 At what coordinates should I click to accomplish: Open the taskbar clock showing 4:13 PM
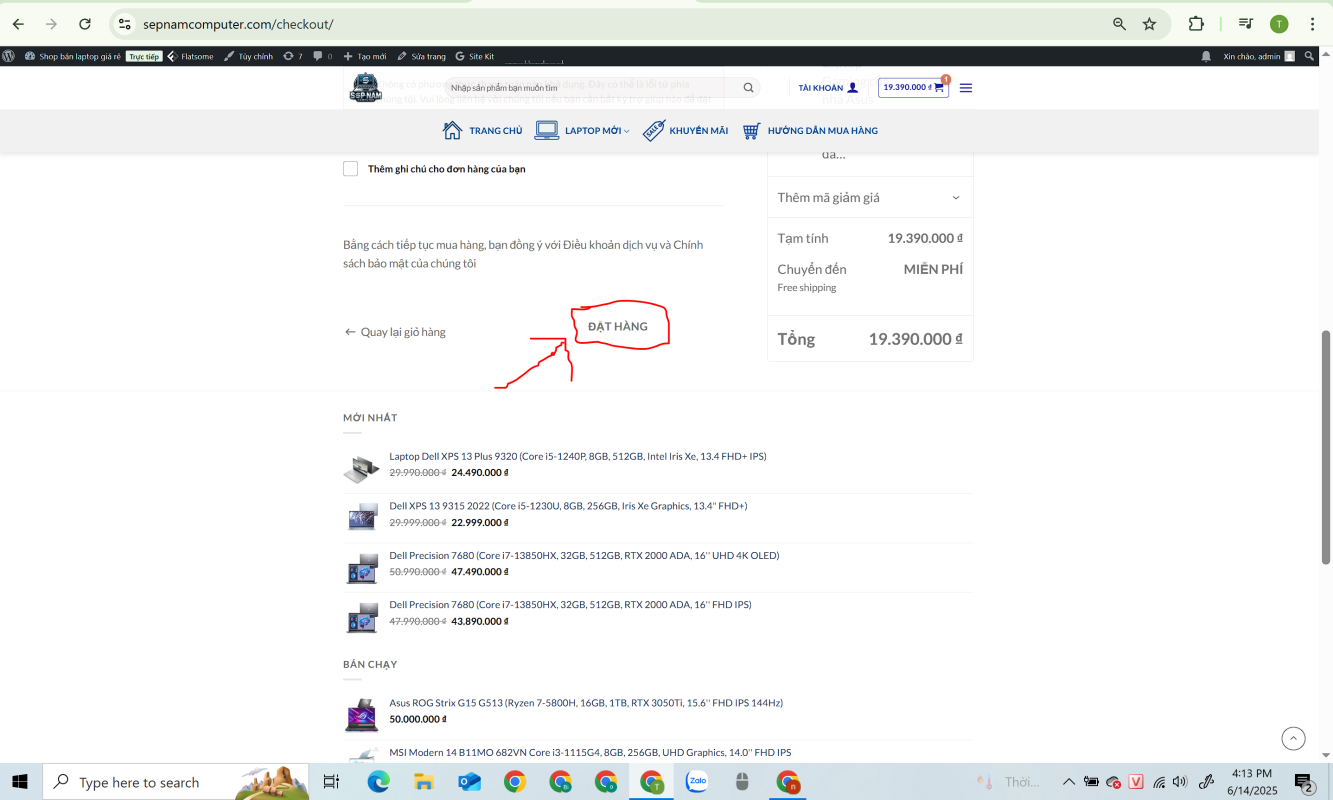pyautogui.click(x=1252, y=782)
